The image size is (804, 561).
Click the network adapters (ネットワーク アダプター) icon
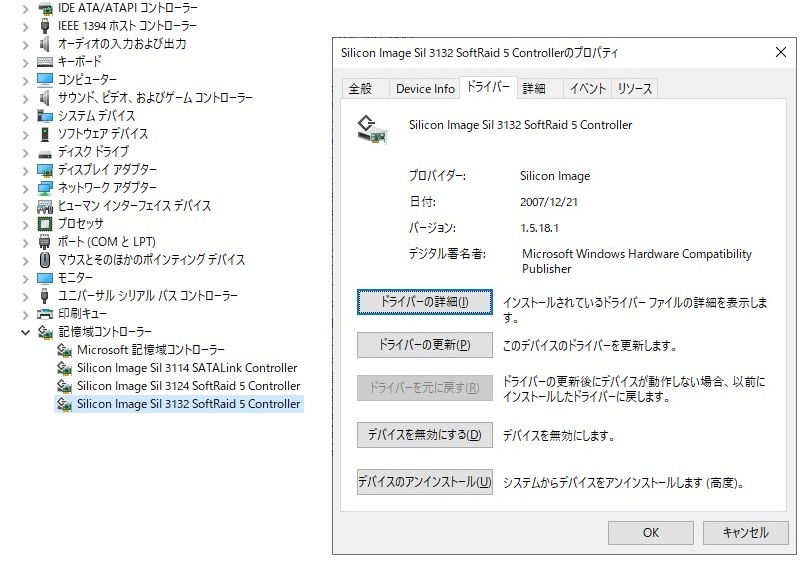(x=45, y=188)
